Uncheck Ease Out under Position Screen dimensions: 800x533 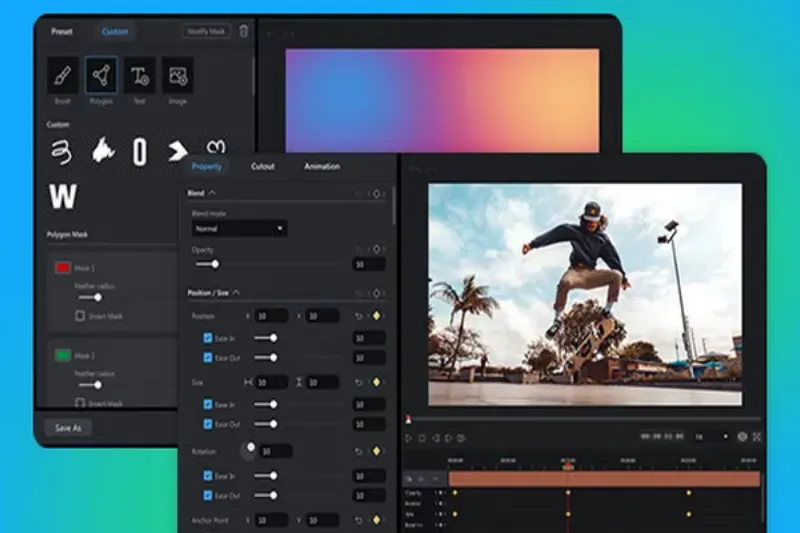tap(208, 358)
